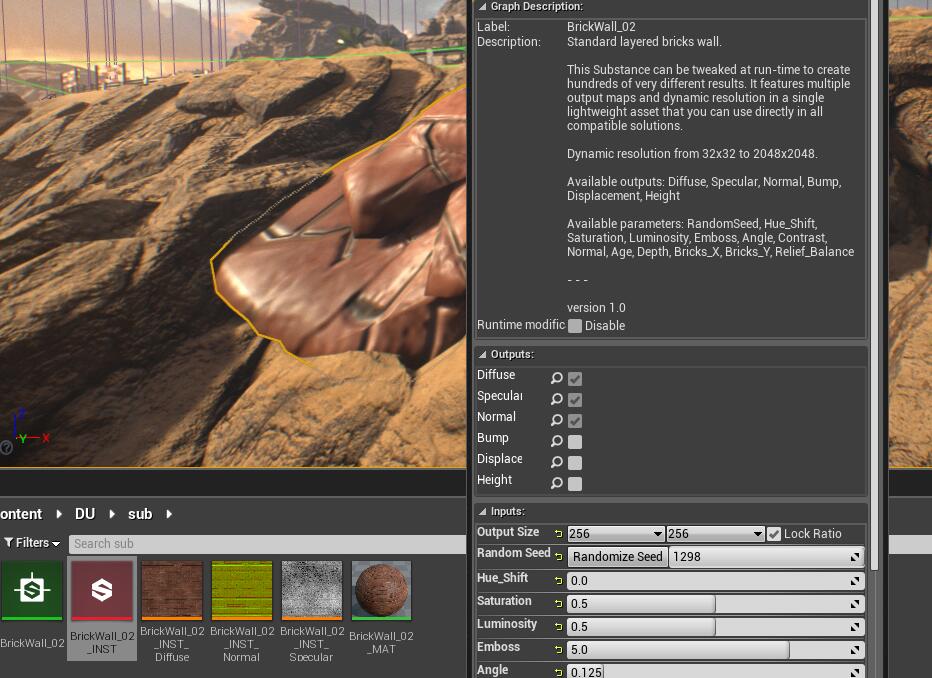Navigate to the Content folder breadcrumb
Viewport: 932px width, 678px height.
click(21, 513)
